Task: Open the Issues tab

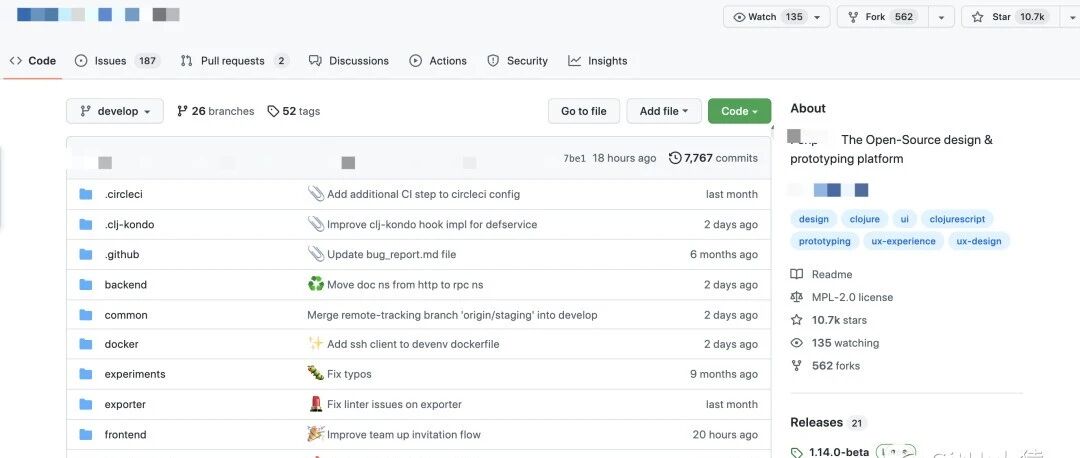Action: (x=117, y=61)
